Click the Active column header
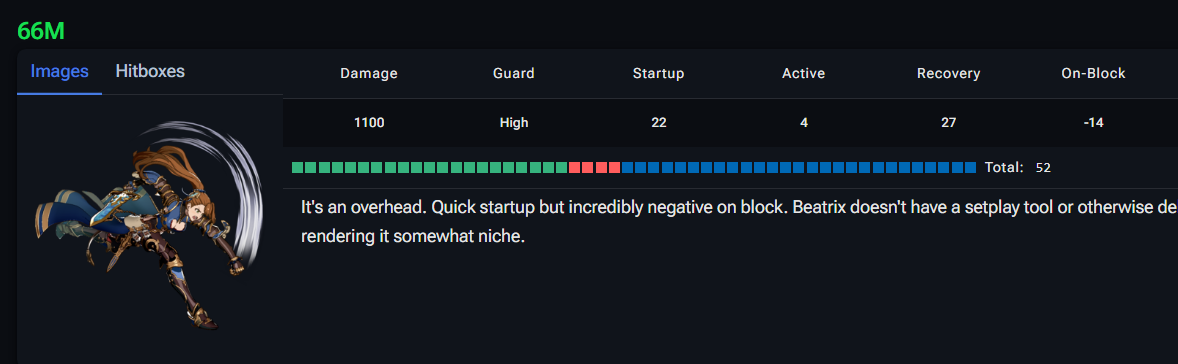 804,74
